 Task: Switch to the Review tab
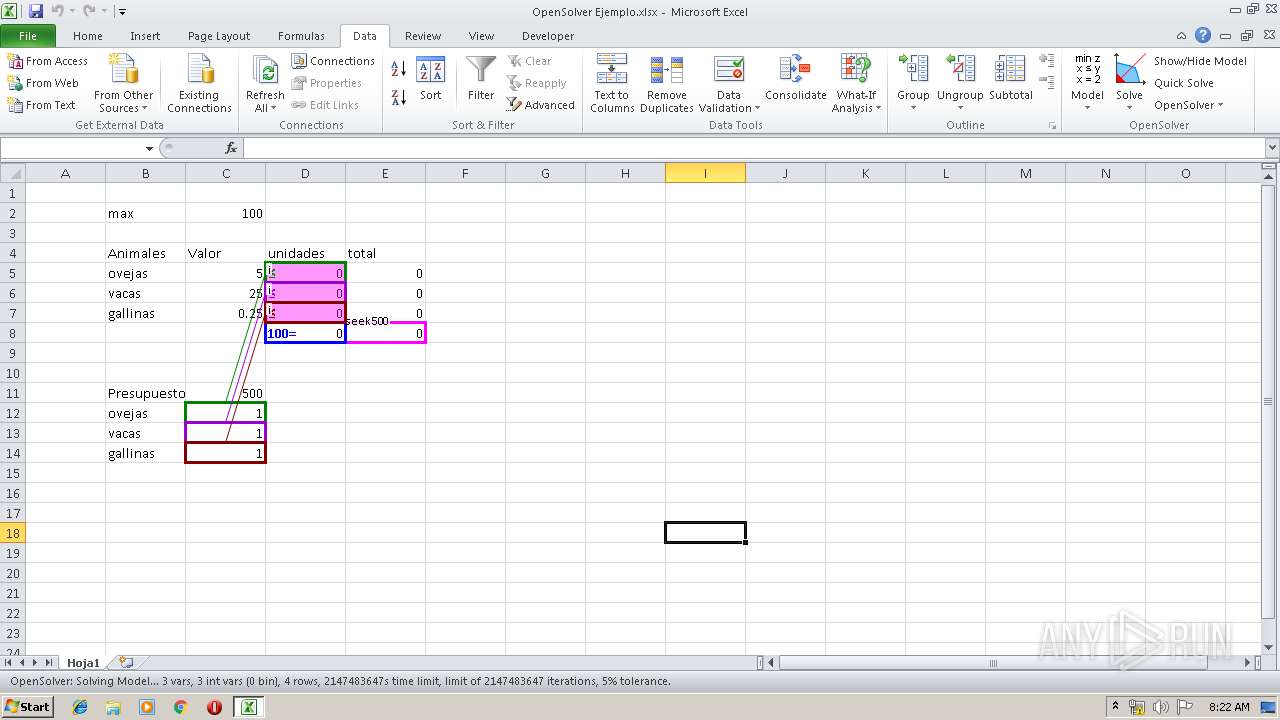[x=423, y=36]
